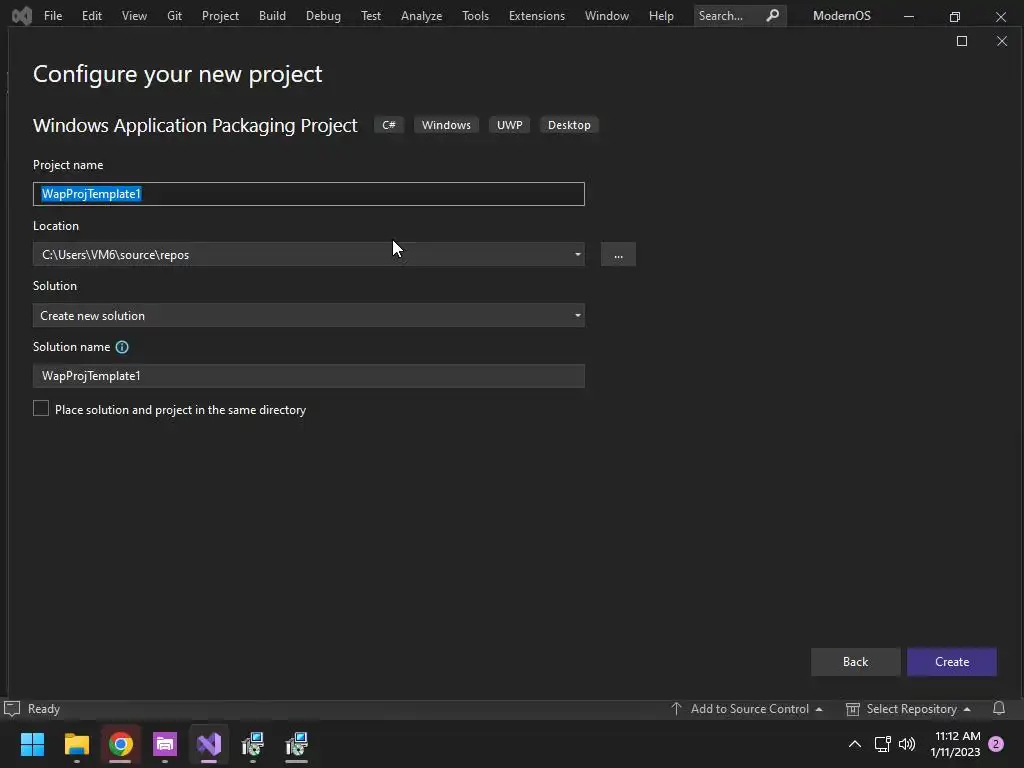Switch to Visual Studio on taskbar

[209, 744]
